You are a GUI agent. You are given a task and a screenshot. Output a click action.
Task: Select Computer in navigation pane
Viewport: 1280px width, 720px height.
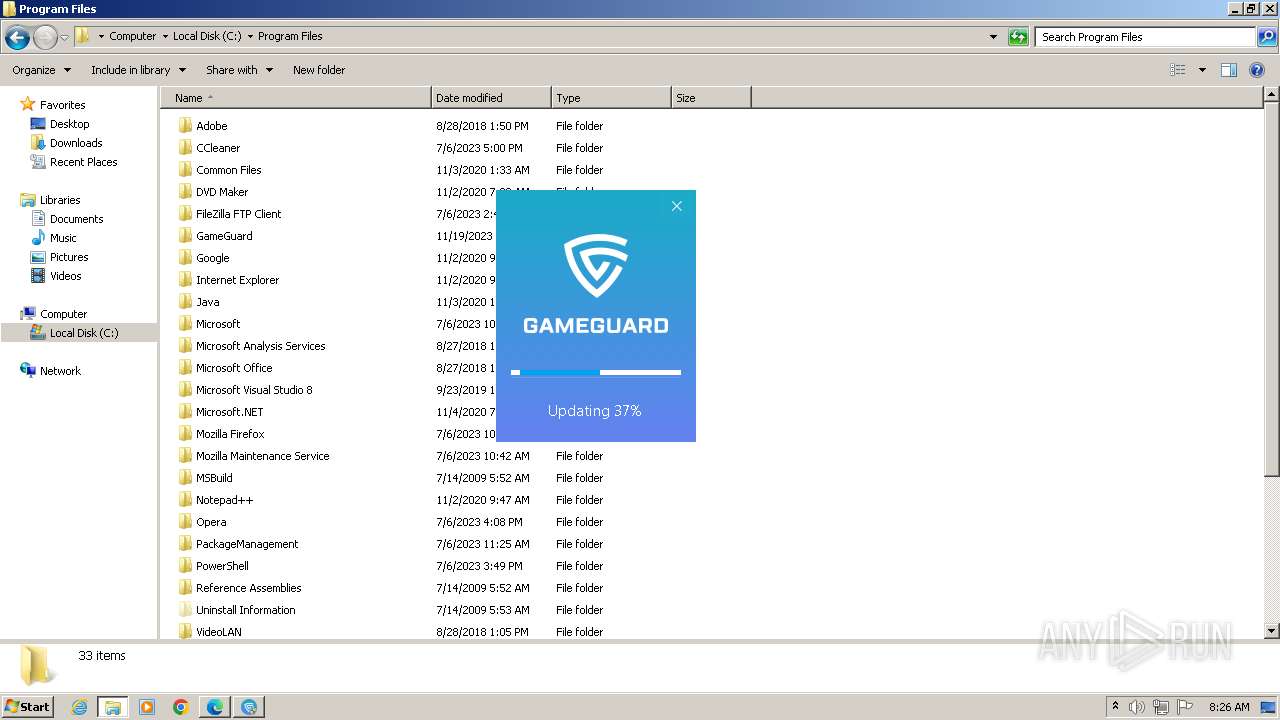pos(63,314)
